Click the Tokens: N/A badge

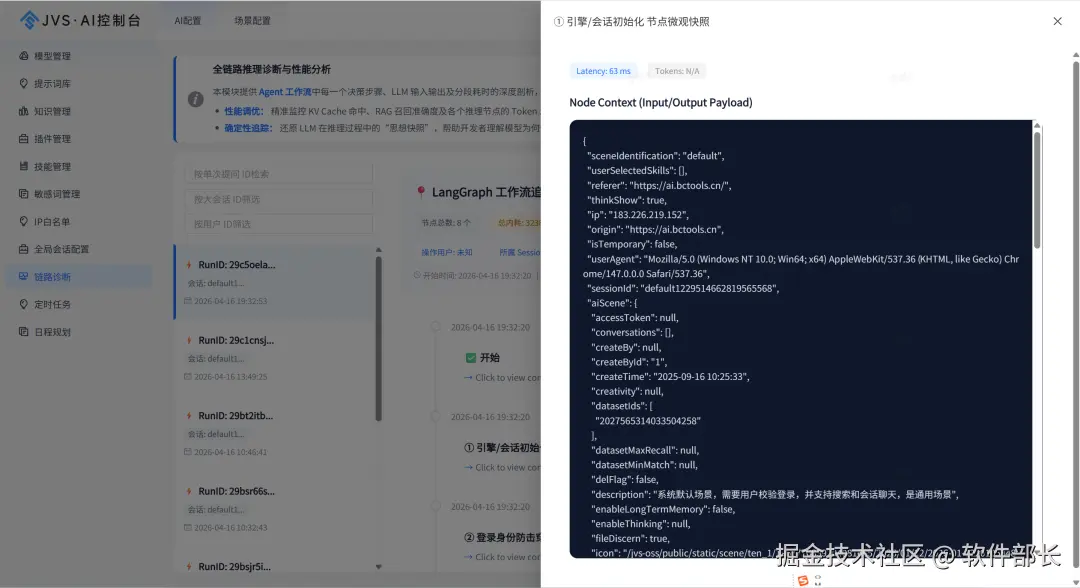[x=677, y=71]
